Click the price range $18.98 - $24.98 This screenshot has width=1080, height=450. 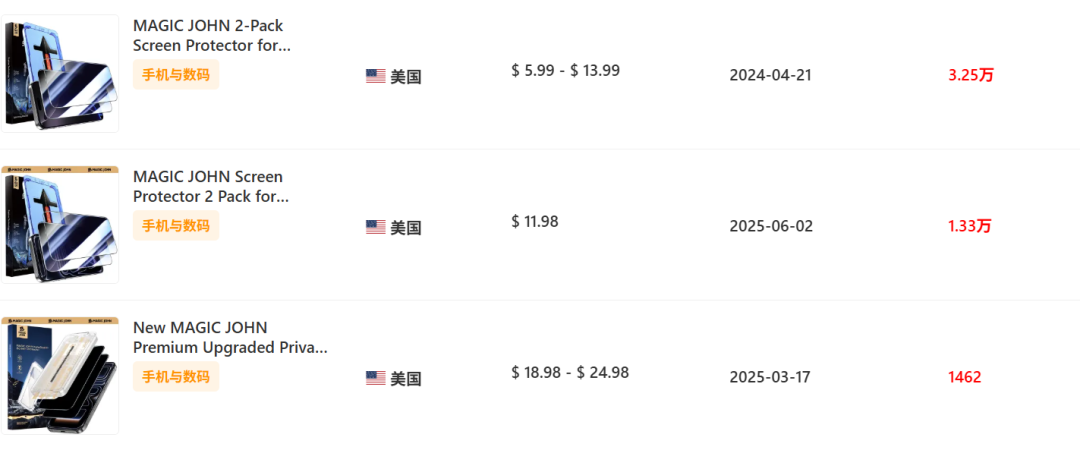[569, 372]
